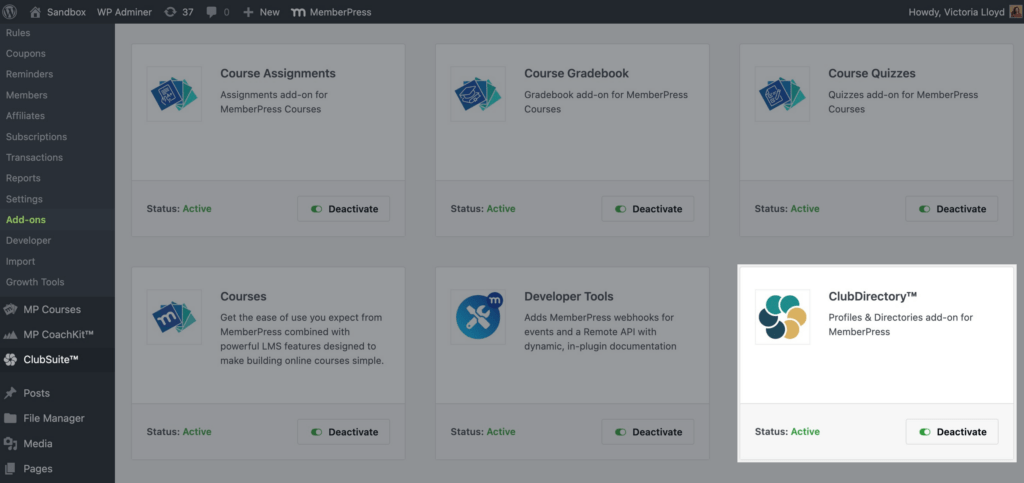This screenshot has height=483, width=1024.
Task: Open Posts menu label
Action: tap(37, 393)
